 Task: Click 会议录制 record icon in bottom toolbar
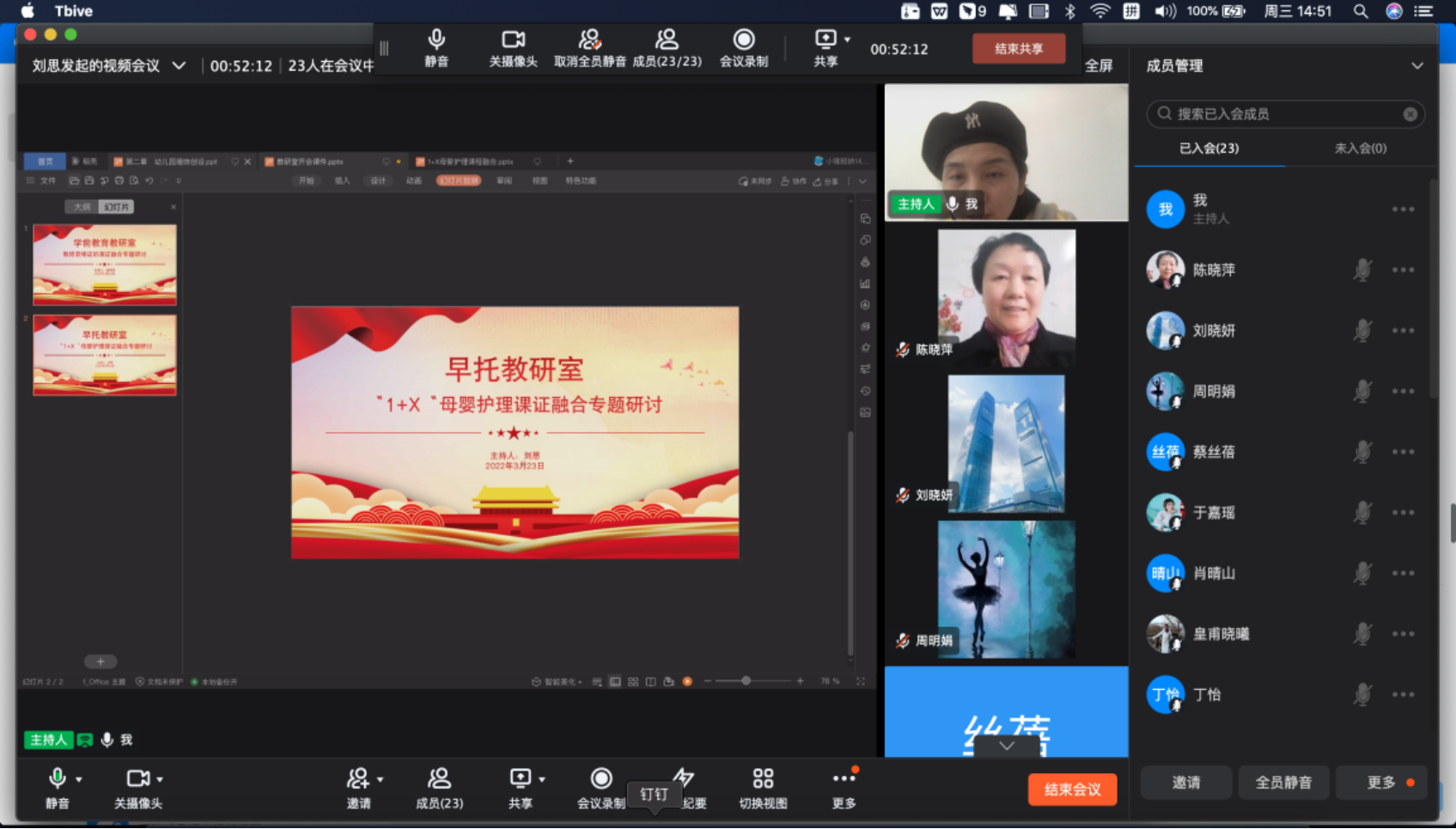600,788
